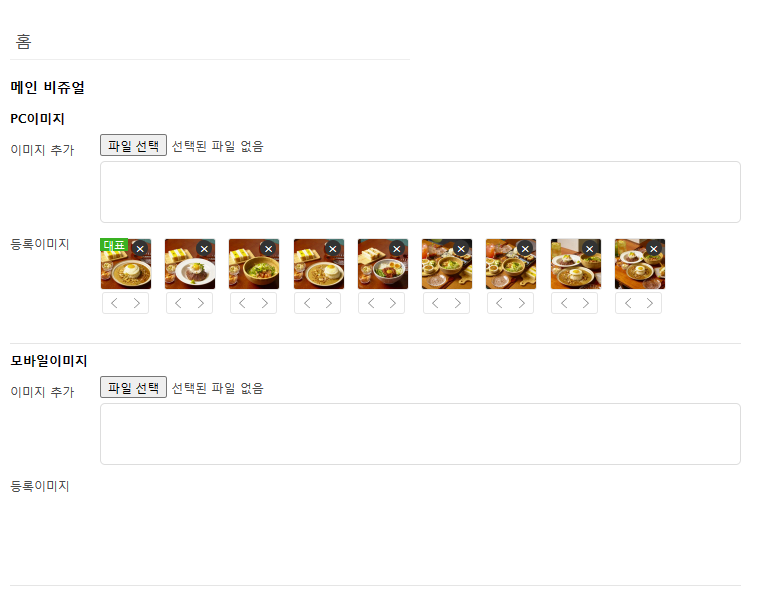
Task: Delete the fifth registered PC image
Action: (397, 249)
